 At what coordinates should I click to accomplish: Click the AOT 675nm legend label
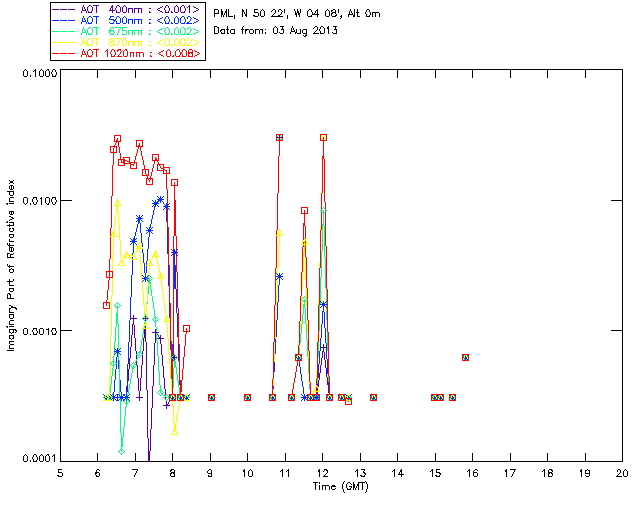click(x=140, y=31)
